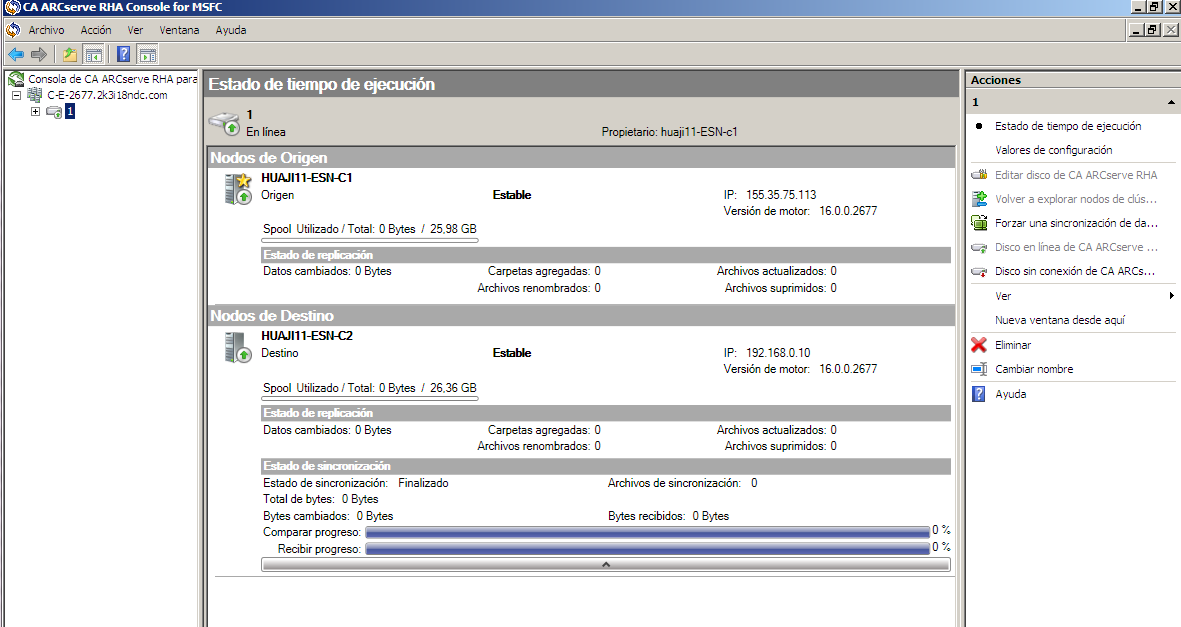Open the Ventana menu

(179, 30)
